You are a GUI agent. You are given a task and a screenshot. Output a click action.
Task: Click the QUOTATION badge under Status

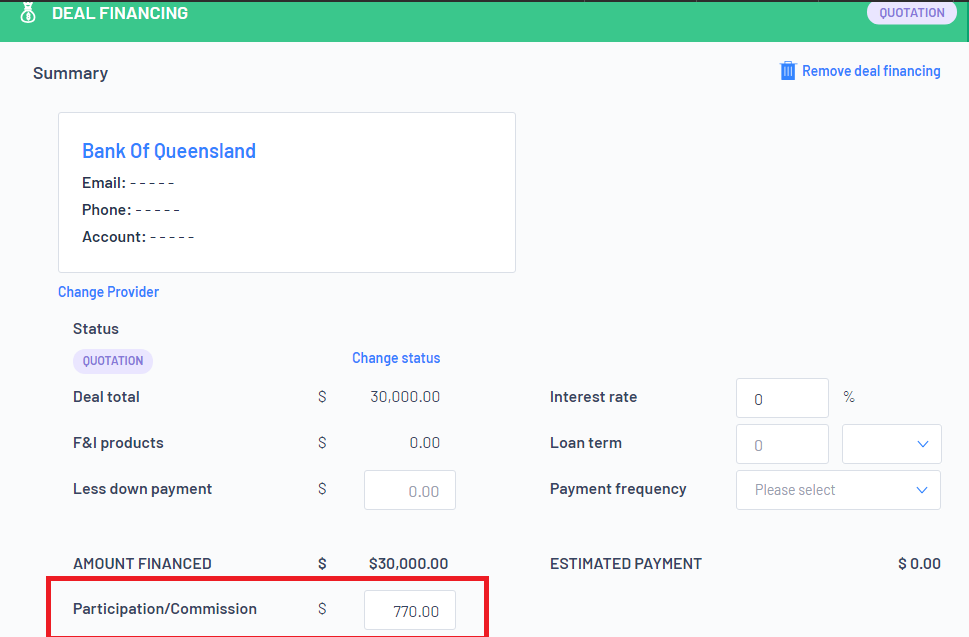pos(113,361)
